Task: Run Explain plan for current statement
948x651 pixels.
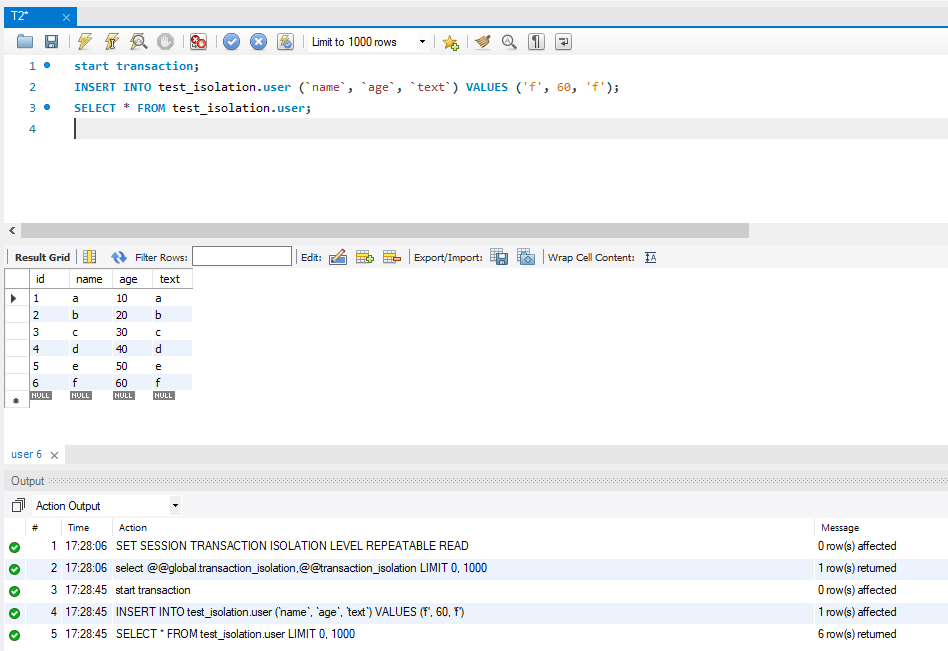Action: pyautogui.click(x=139, y=42)
